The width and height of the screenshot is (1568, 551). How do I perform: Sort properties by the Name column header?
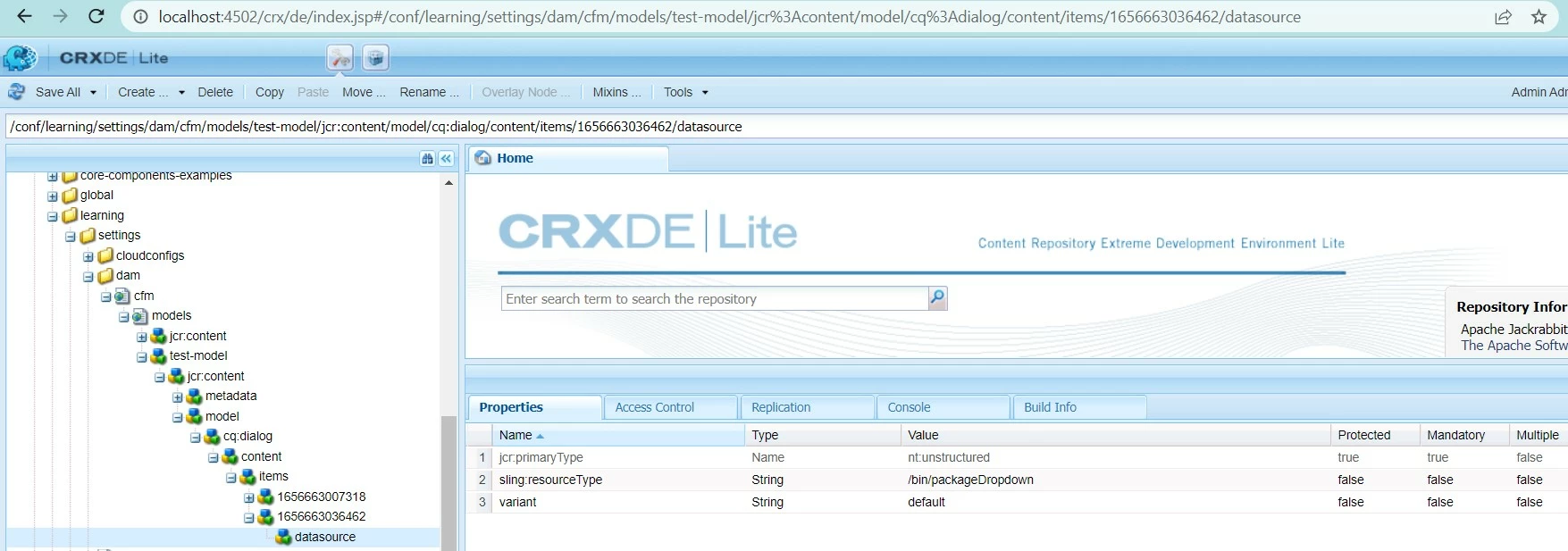[618, 435]
